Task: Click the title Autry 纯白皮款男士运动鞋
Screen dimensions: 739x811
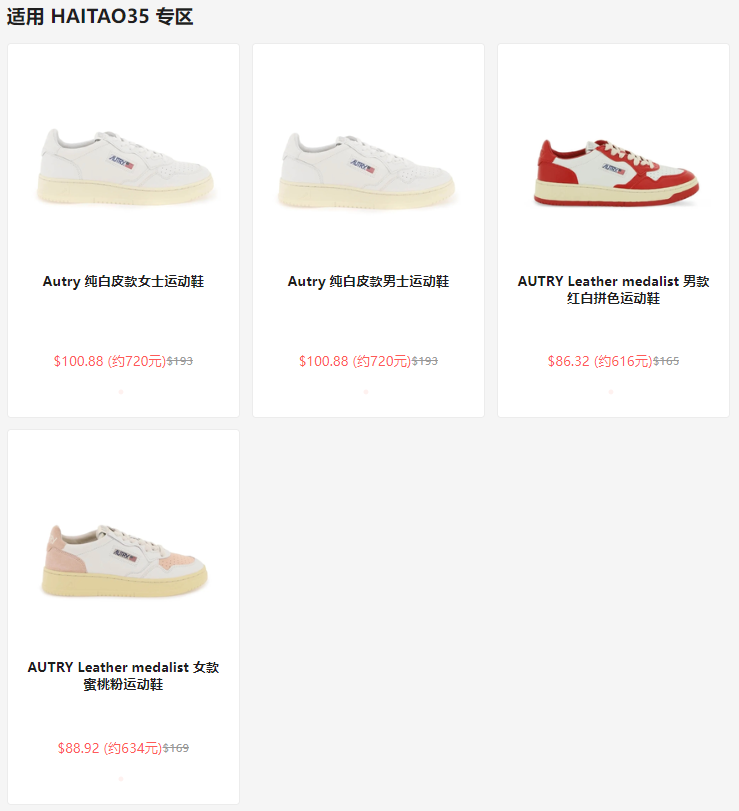Action: 368,281
